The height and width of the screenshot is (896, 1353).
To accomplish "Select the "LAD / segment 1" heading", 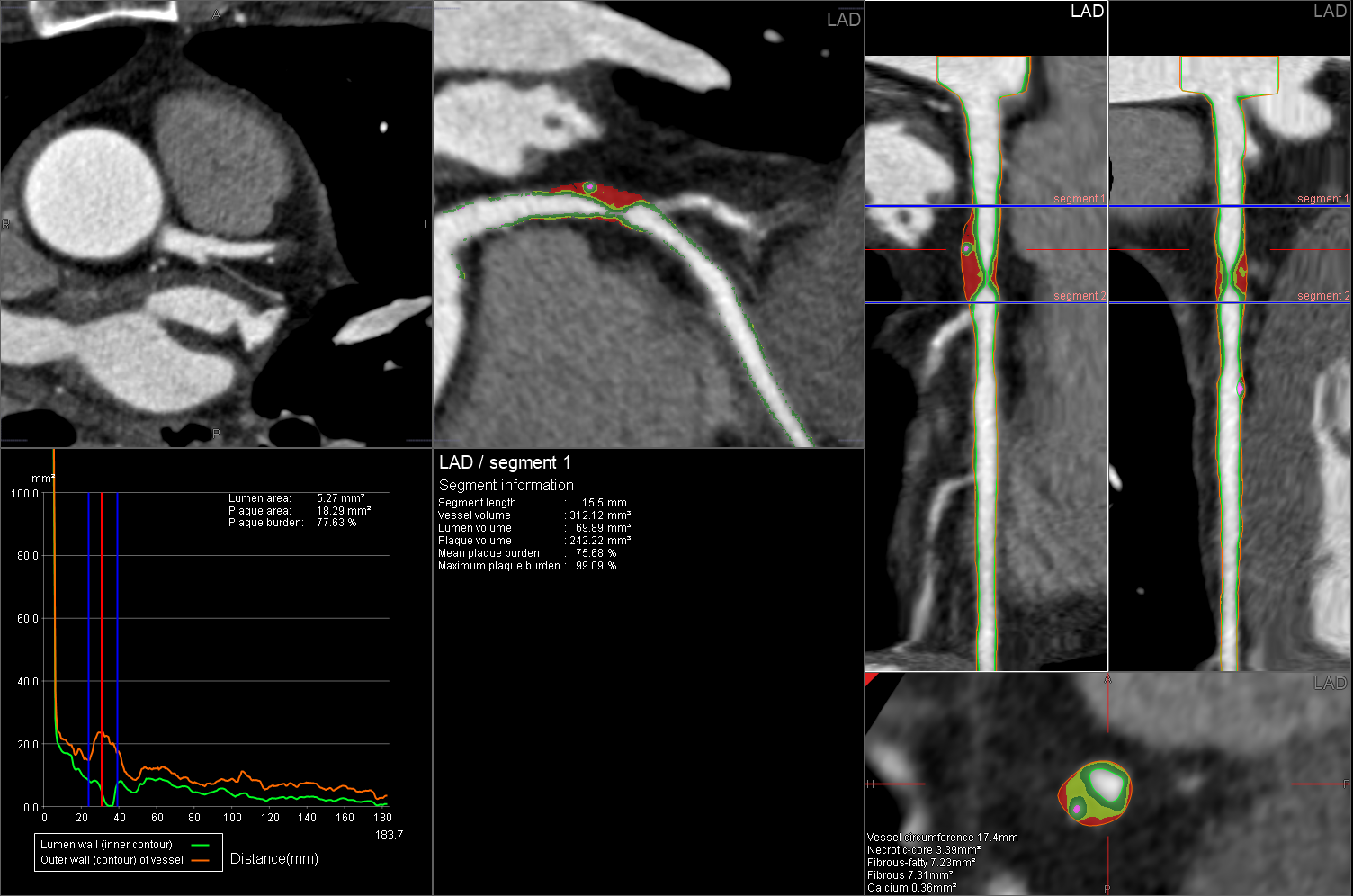I will [x=505, y=462].
